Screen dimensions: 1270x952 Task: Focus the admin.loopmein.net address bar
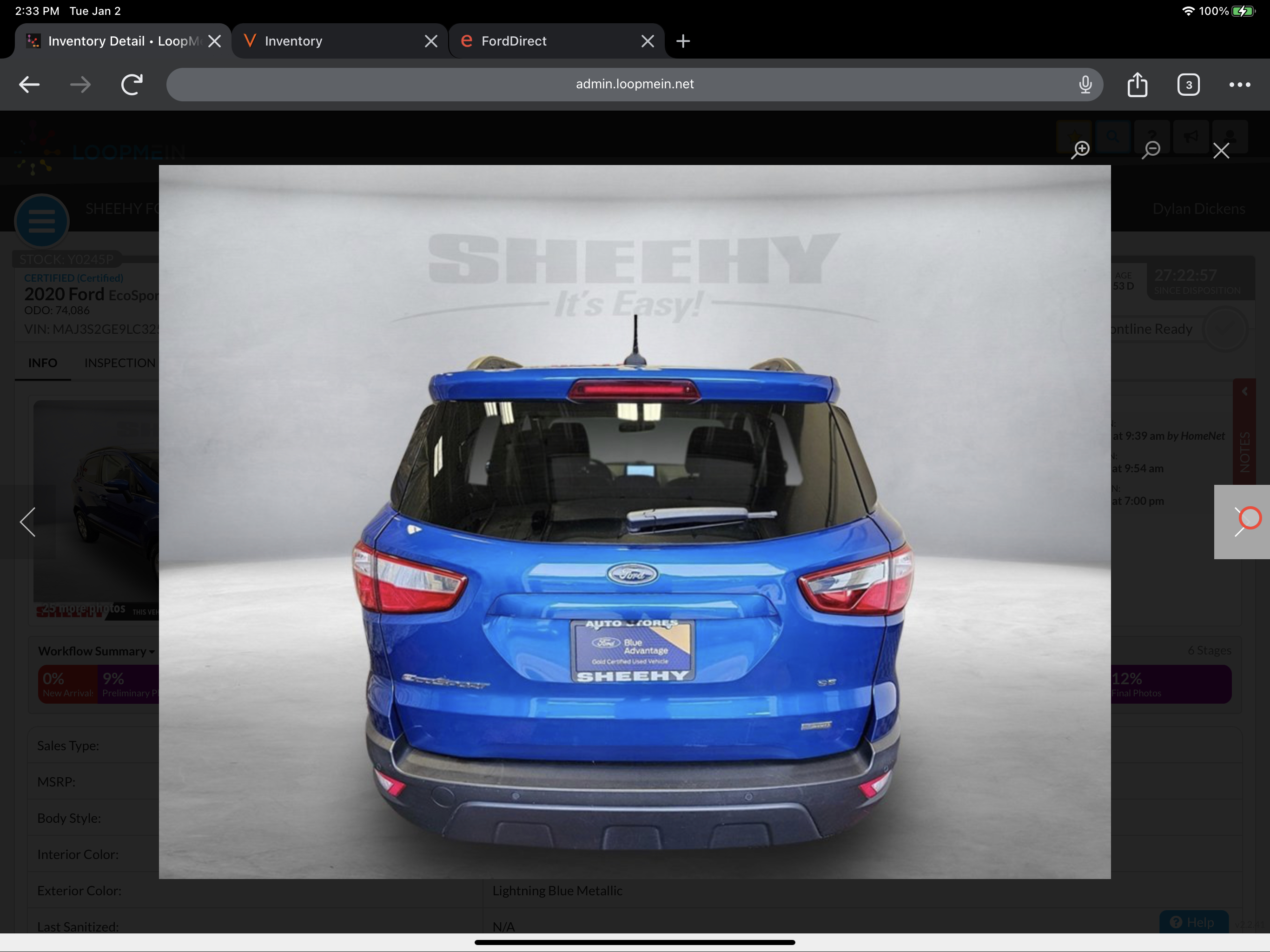[x=635, y=85]
